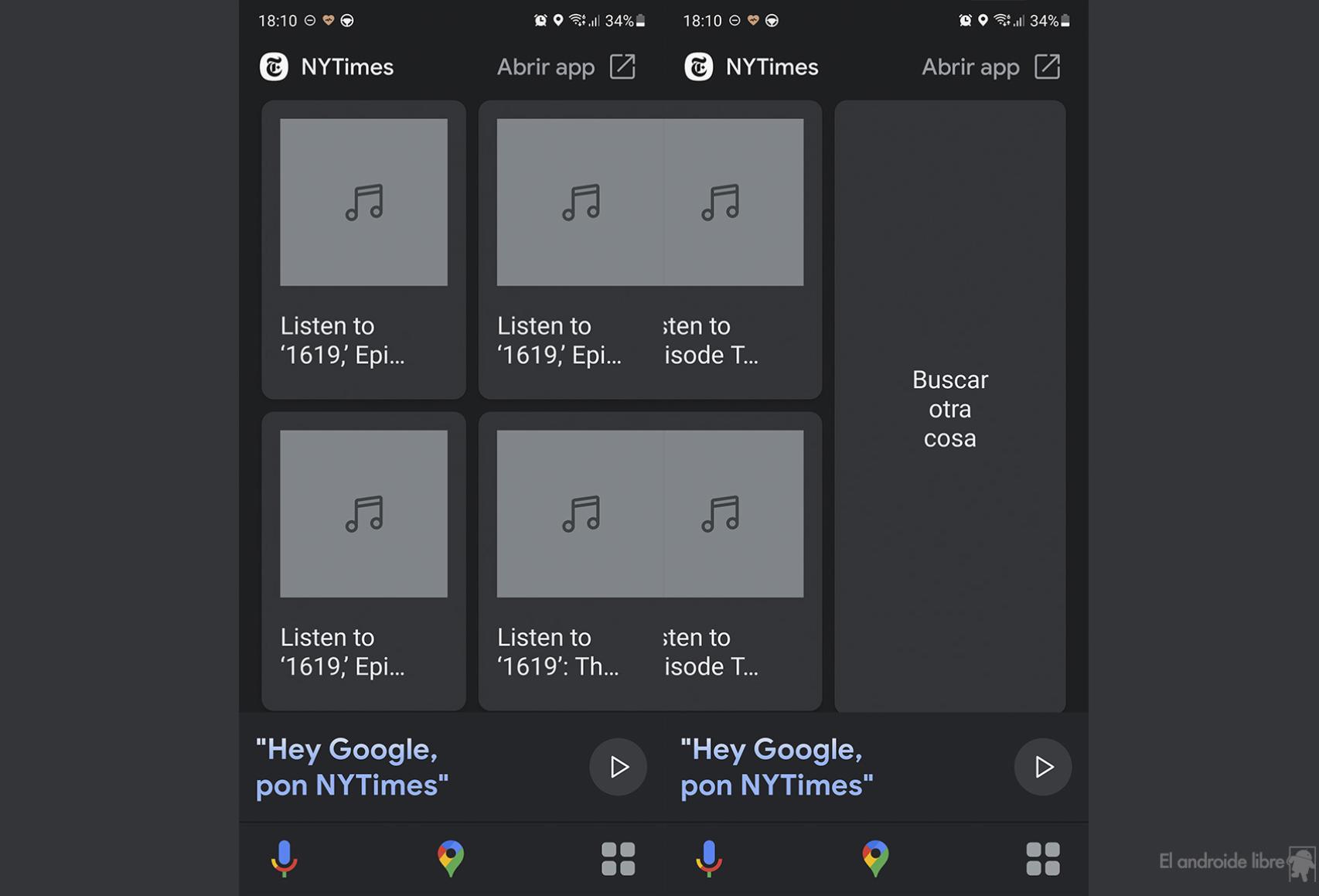
Task: Tap the left "Hey Google, pon NYTimes" text
Action: coord(352,767)
